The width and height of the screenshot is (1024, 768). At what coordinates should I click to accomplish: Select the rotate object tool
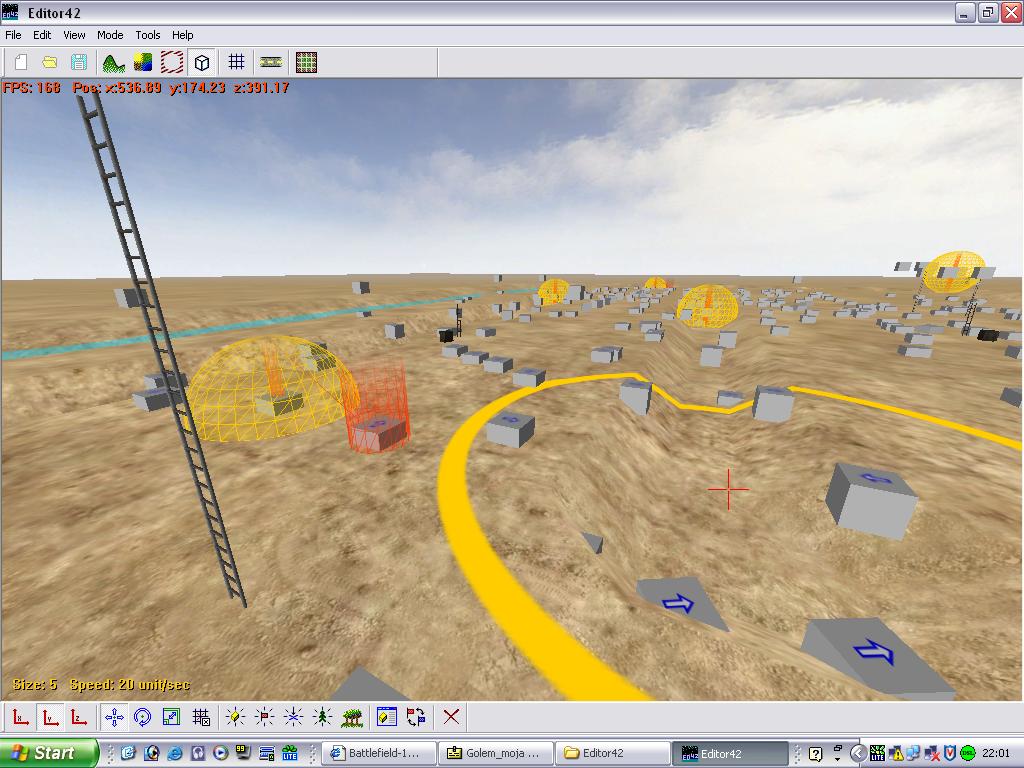coord(142,717)
